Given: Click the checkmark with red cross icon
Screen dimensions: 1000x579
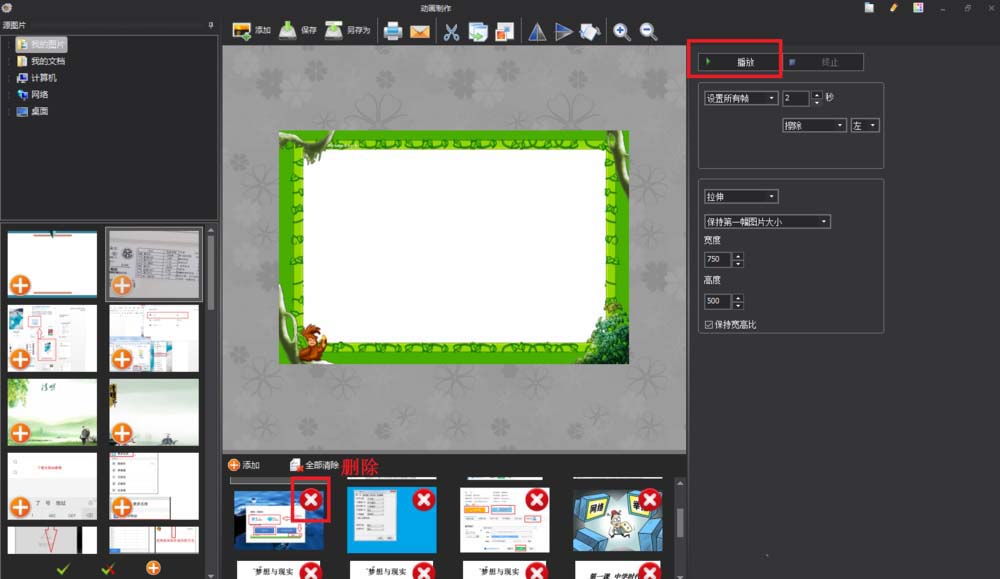Looking at the screenshot, I should pyautogui.click(x=108, y=568).
